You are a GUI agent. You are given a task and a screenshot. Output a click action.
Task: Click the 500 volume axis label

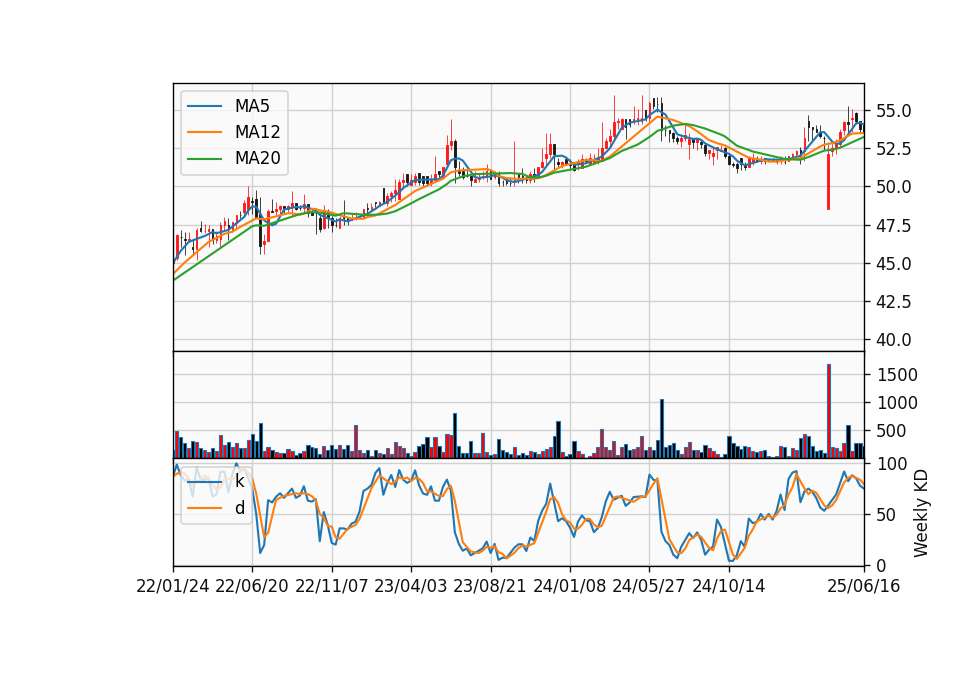click(x=892, y=431)
